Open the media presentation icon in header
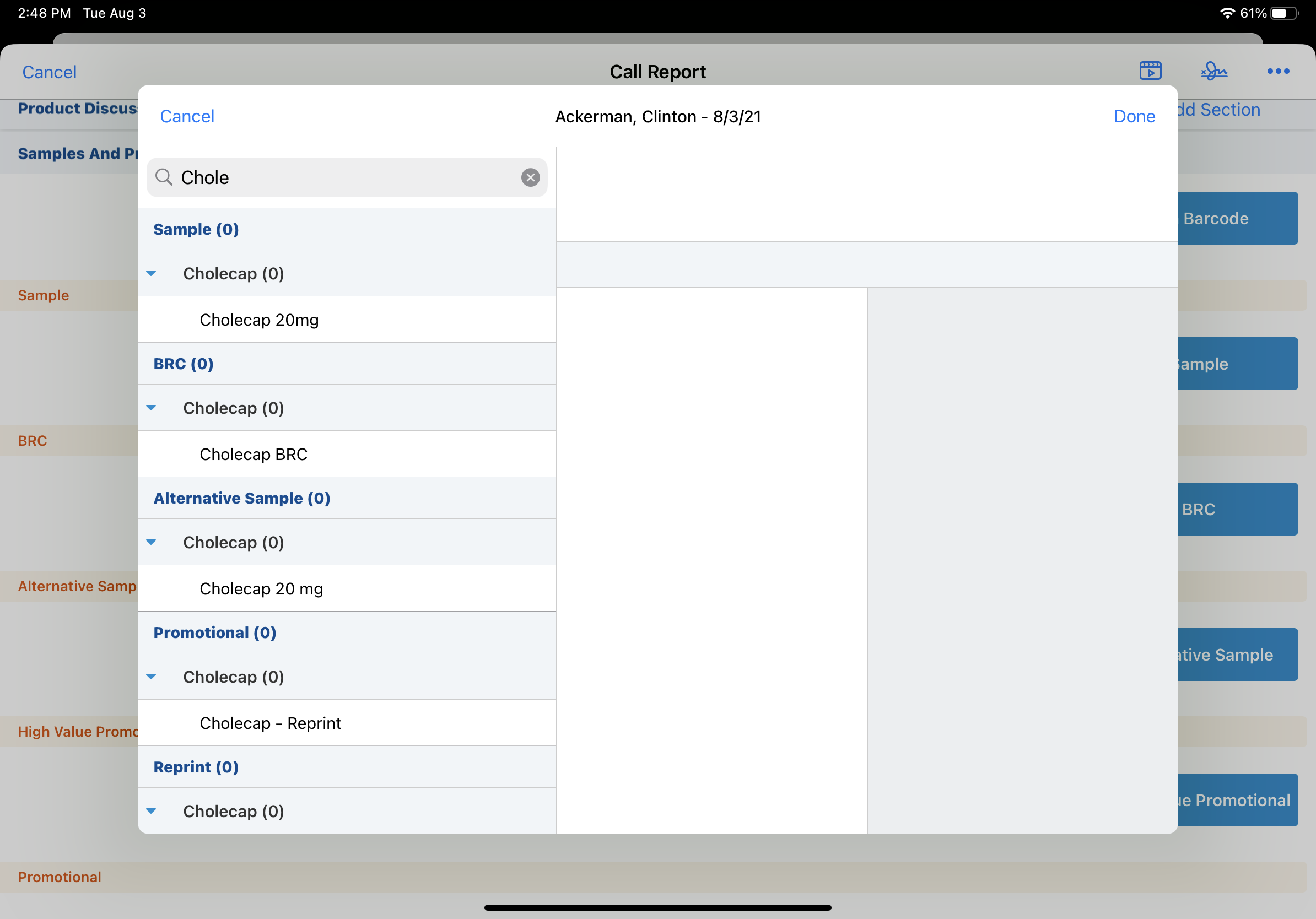This screenshot has width=1316, height=919. 1150,71
